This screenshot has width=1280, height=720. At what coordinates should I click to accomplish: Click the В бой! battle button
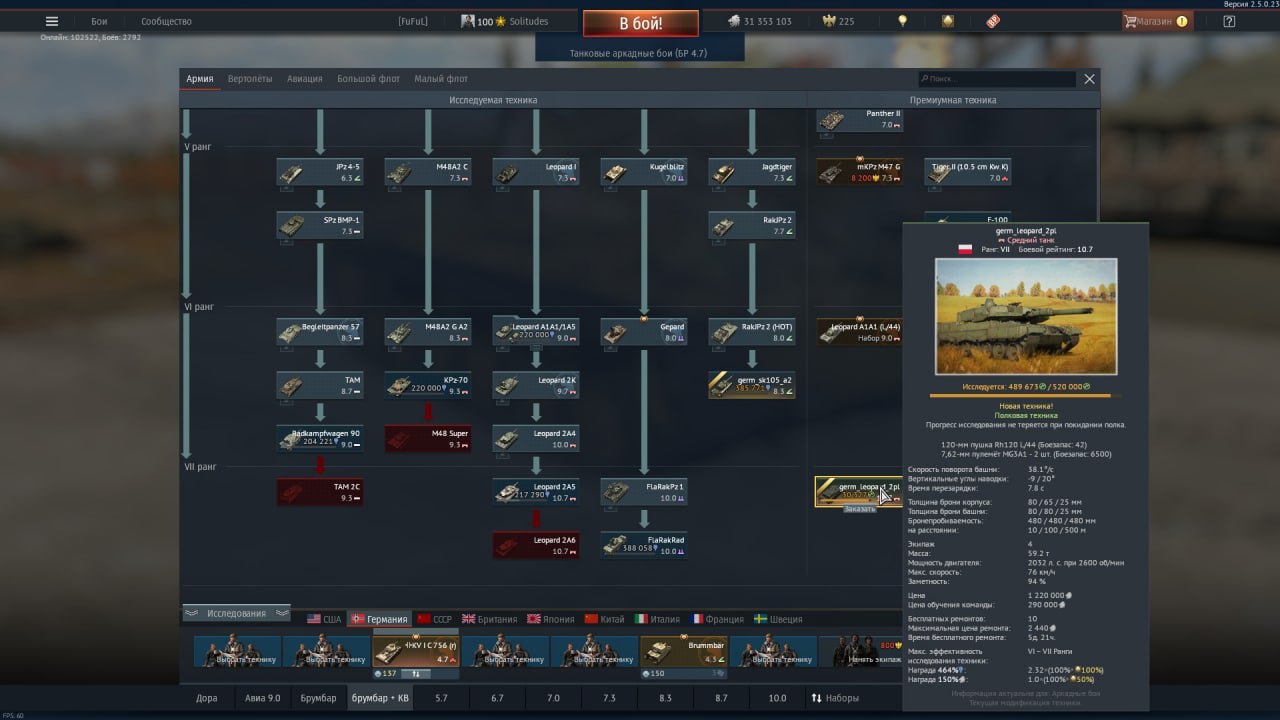point(641,23)
